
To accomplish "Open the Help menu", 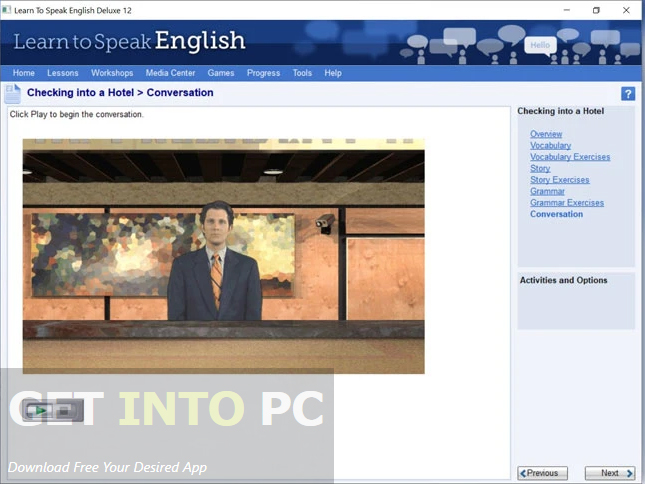I will point(333,73).
